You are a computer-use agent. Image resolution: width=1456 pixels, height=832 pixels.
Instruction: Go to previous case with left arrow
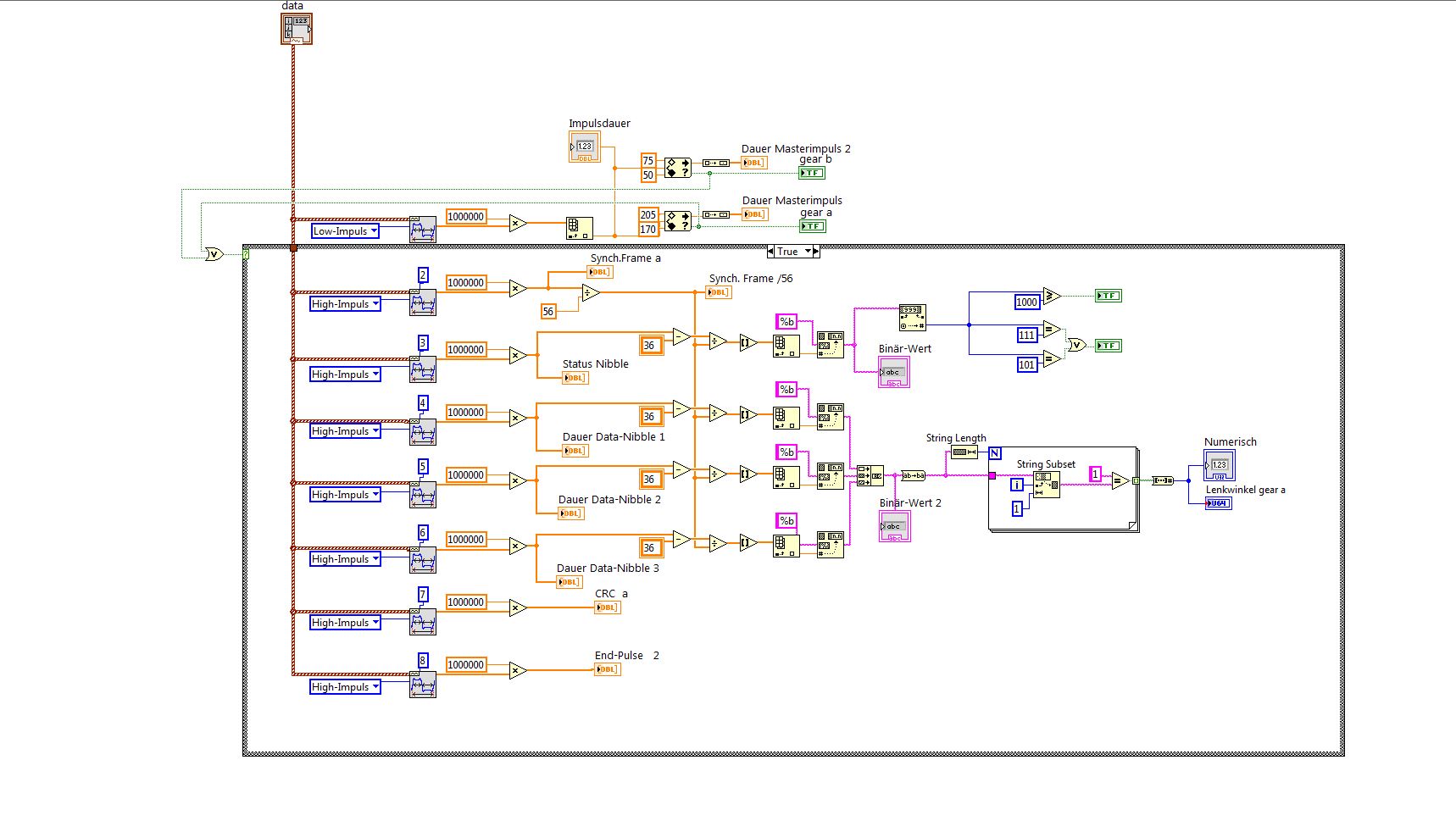[770, 252]
